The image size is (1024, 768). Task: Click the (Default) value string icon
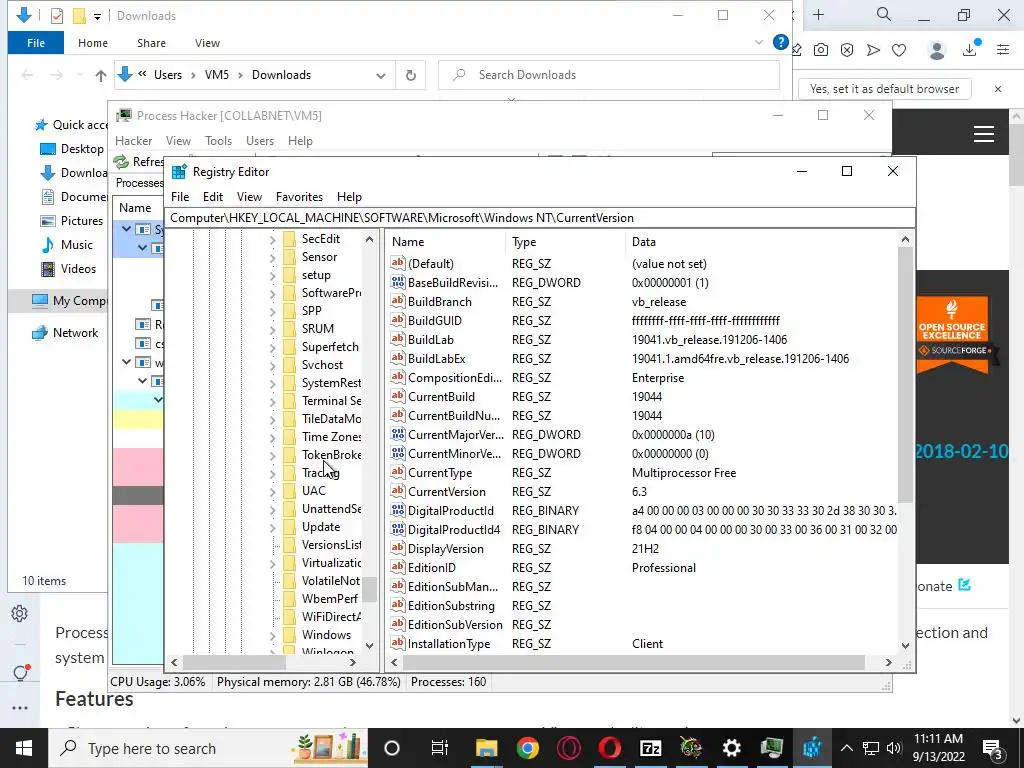[x=398, y=263]
